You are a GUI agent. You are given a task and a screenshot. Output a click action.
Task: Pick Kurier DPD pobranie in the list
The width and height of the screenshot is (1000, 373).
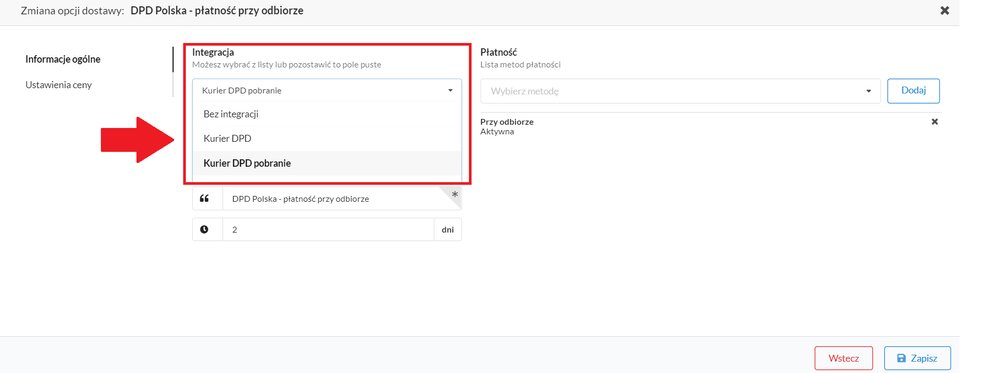pos(327,163)
